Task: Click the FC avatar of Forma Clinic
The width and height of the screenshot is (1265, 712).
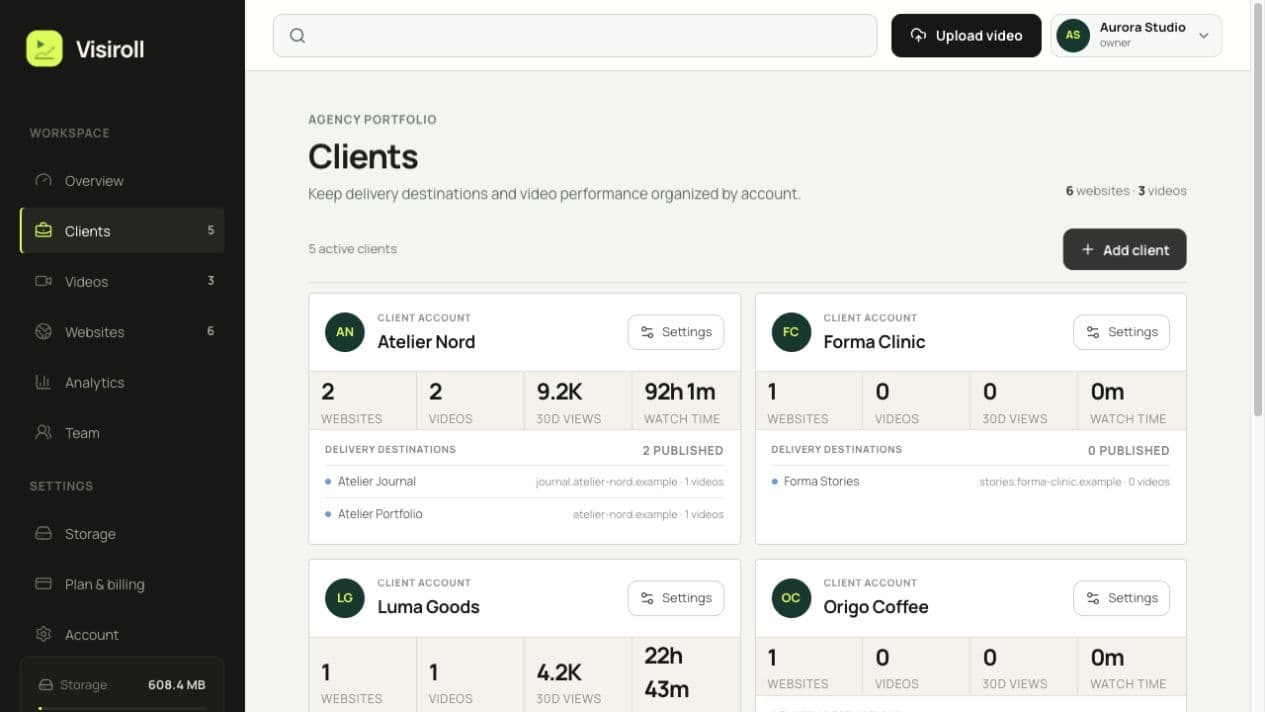Action: pos(791,332)
